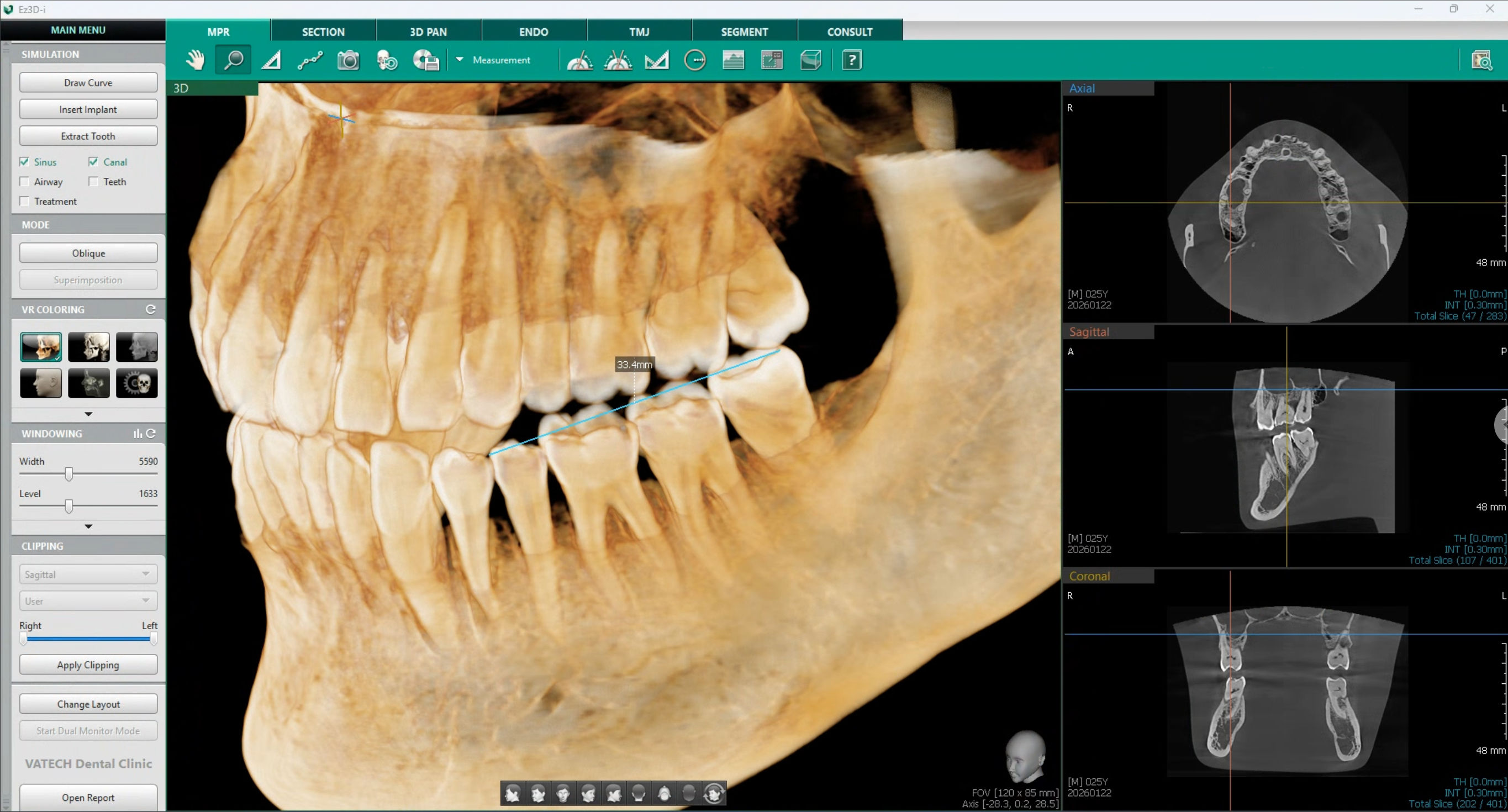The height and width of the screenshot is (812, 1508).
Task: Enable the Airway checkbox
Action: tap(25, 182)
